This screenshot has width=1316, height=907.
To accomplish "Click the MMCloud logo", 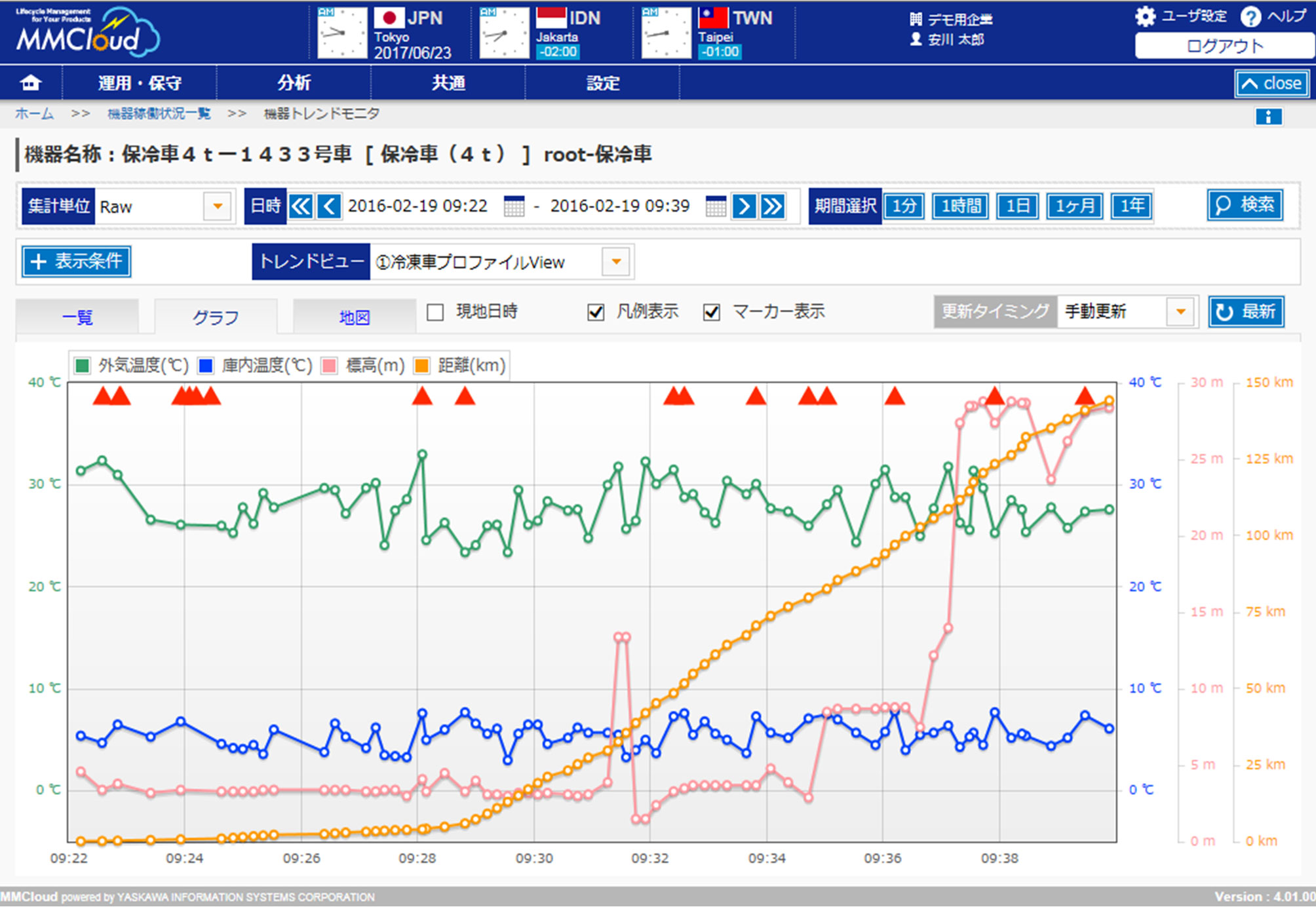I will point(88,33).
